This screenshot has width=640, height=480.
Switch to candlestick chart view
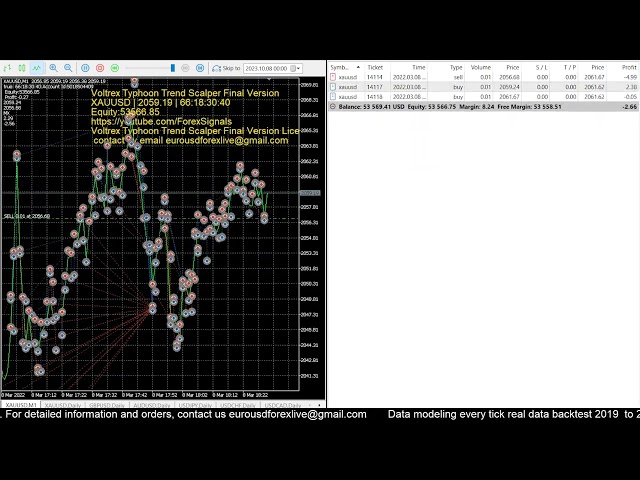coord(23,68)
